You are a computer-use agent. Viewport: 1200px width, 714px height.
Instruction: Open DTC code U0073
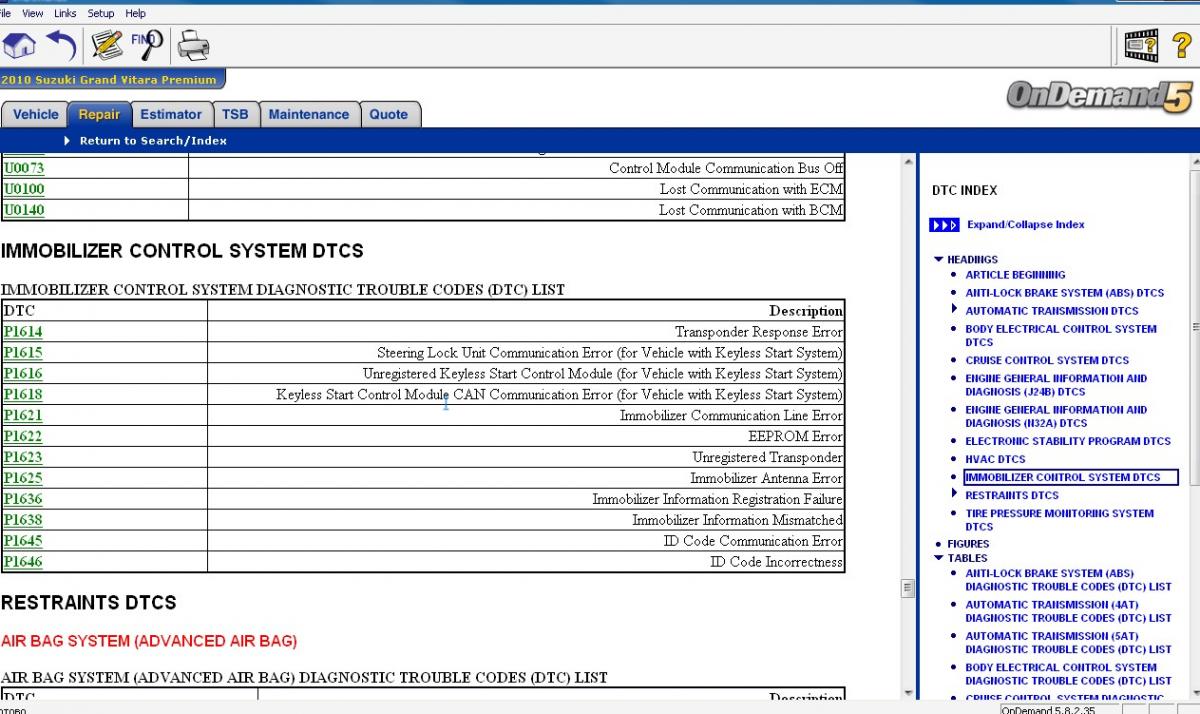(24, 168)
